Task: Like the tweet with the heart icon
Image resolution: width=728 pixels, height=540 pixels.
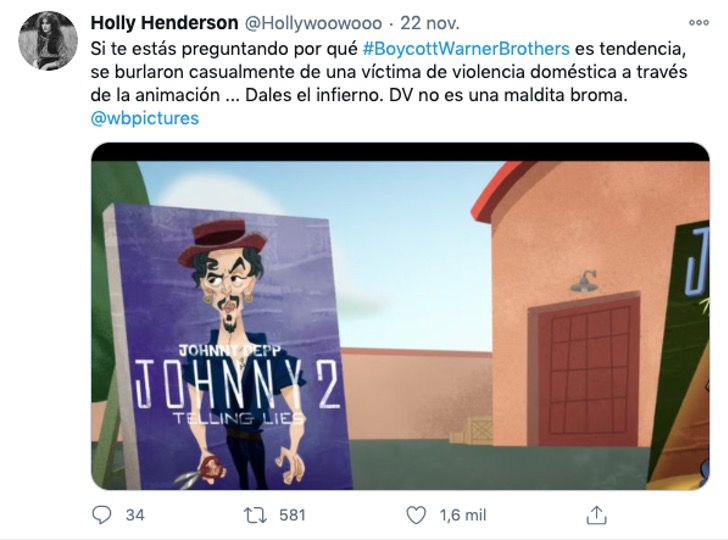Action: (x=416, y=515)
